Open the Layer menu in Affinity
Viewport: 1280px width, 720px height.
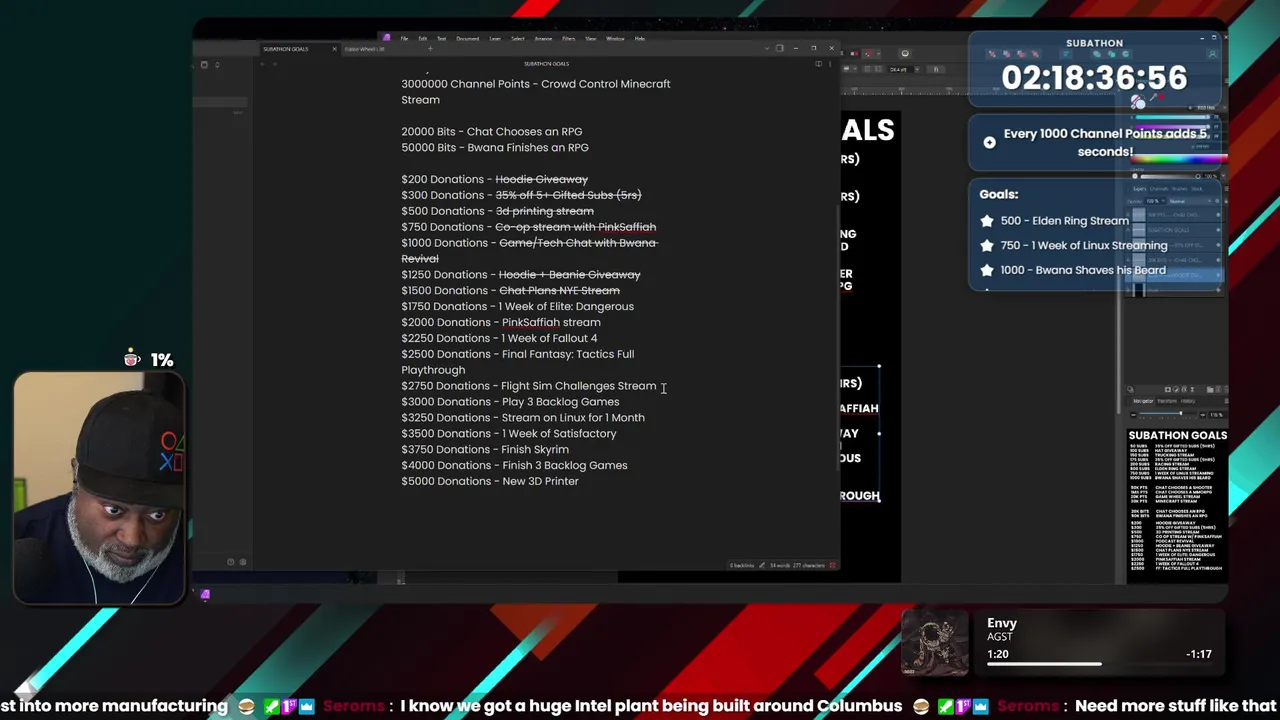click(495, 38)
